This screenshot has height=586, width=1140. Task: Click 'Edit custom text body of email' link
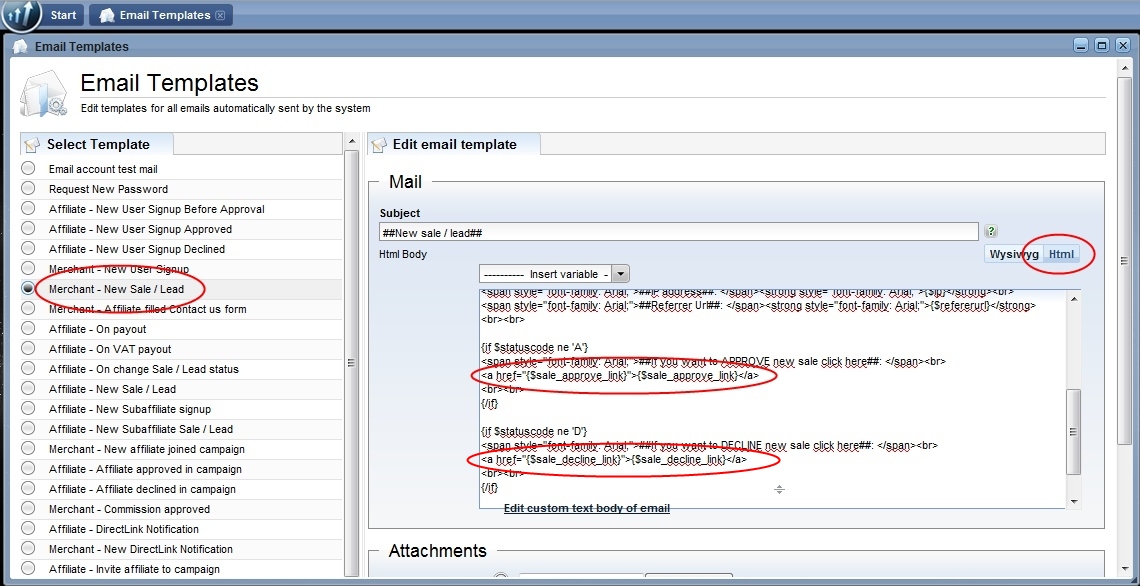[586, 508]
